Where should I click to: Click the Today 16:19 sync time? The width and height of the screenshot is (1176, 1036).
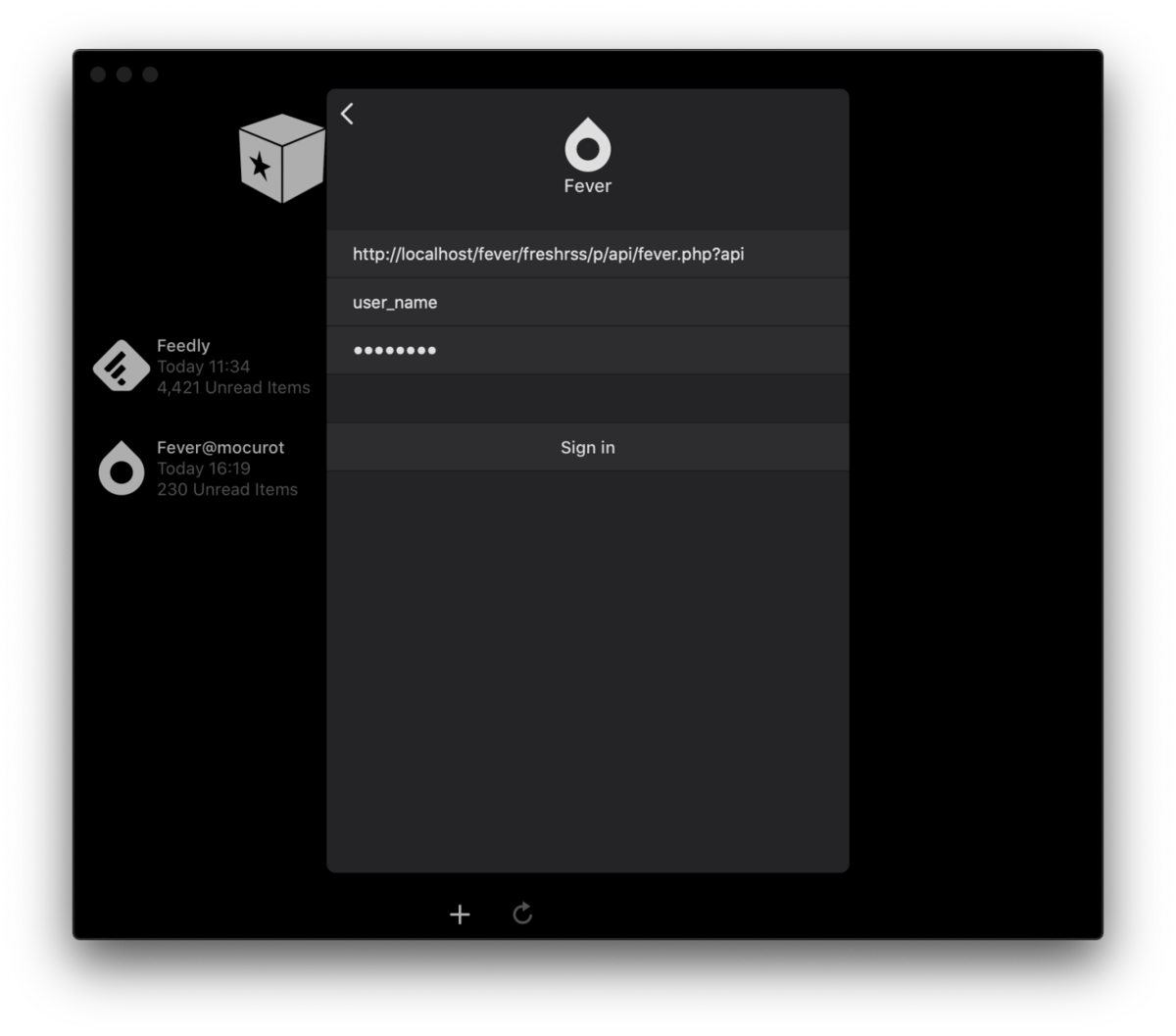coord(204,469)
